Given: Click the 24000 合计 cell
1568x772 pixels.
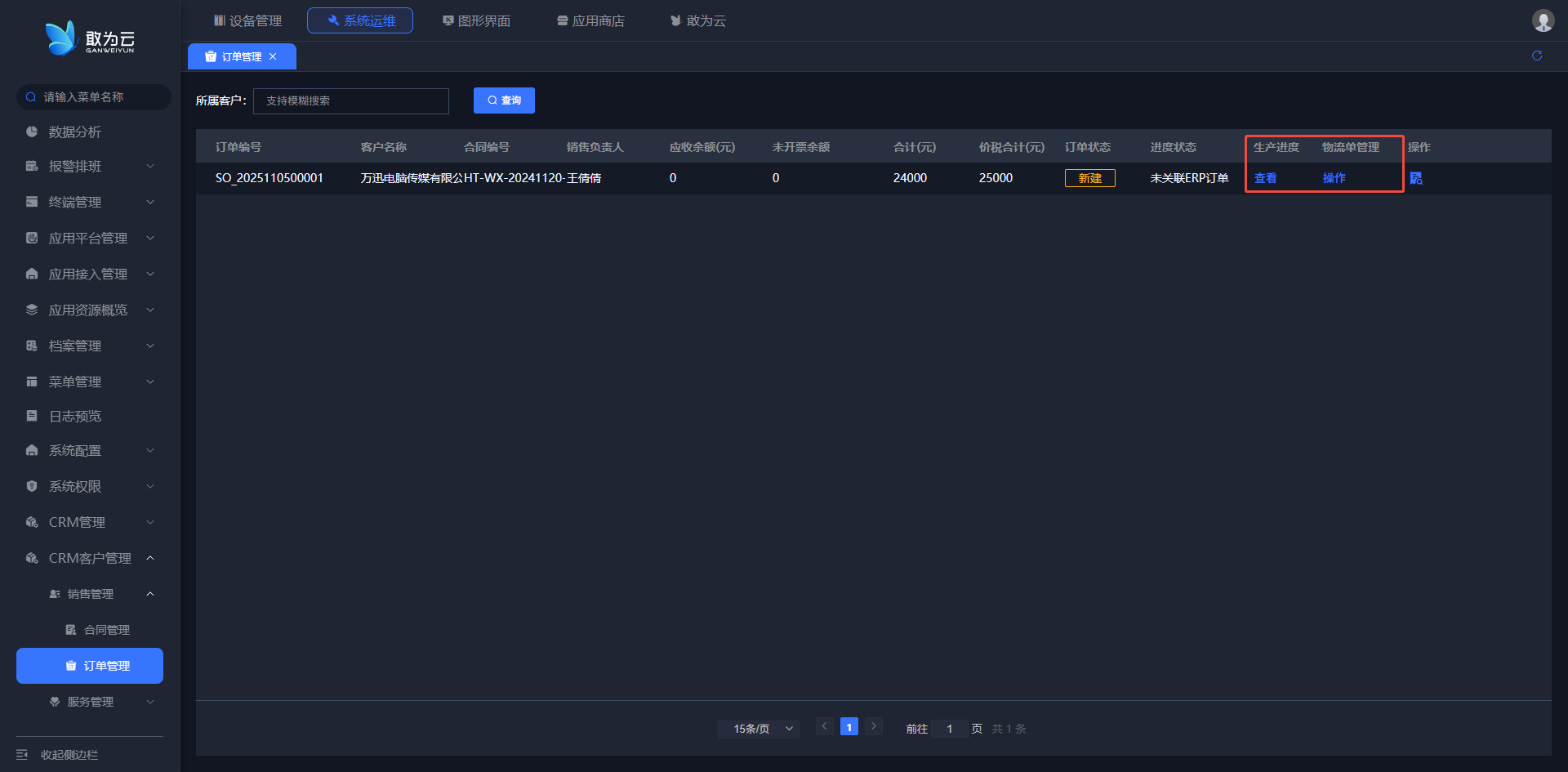Looking at the screenshot, I should (x=910, y=178).
